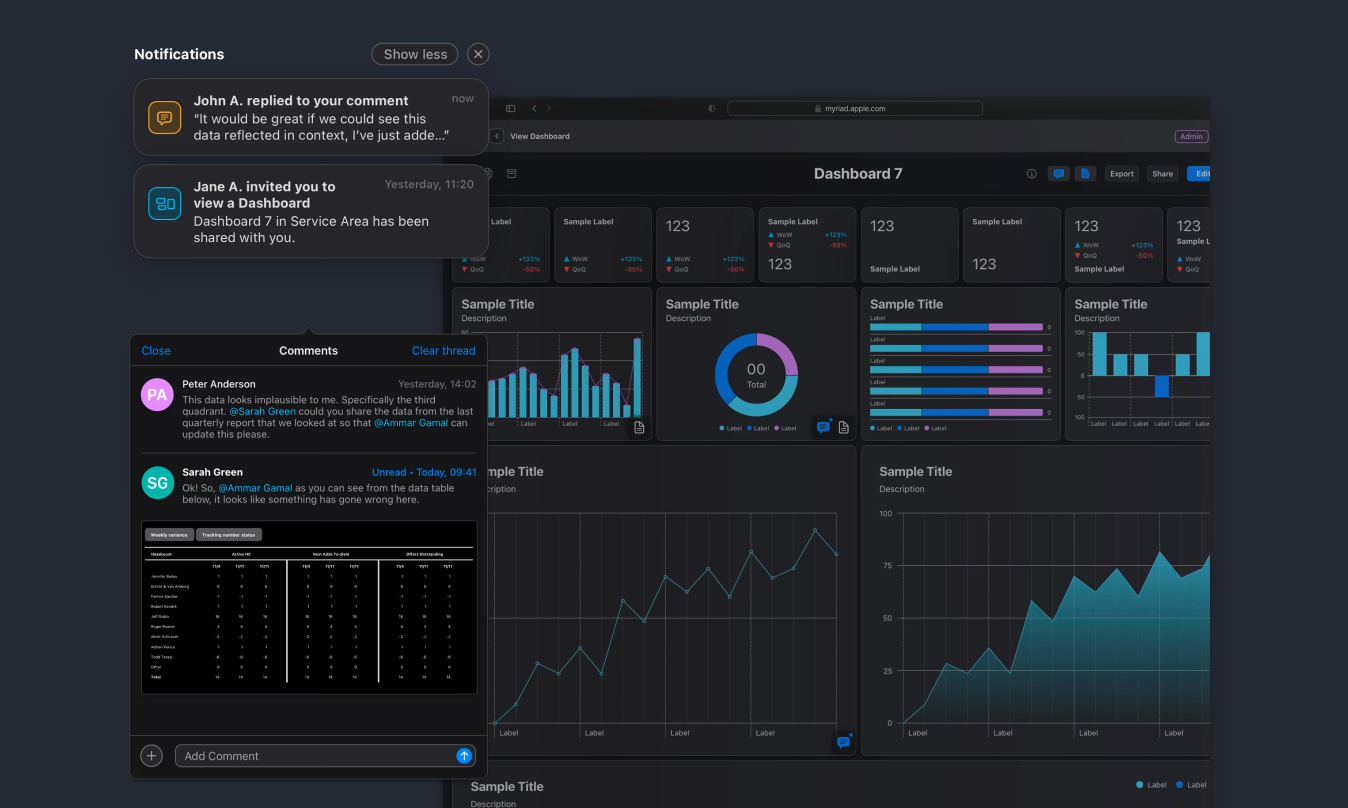Click the Export button
The height and width of the screenshot is (808, 1348).
tap(1122, 174)
